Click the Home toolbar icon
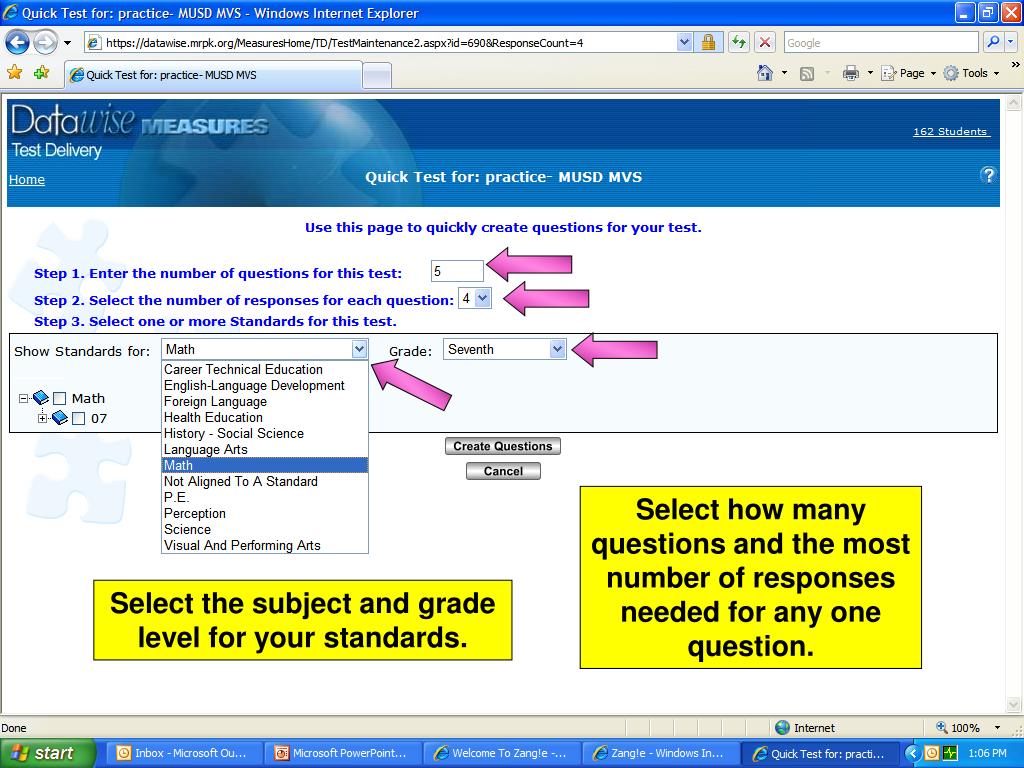 coord(765,73)
